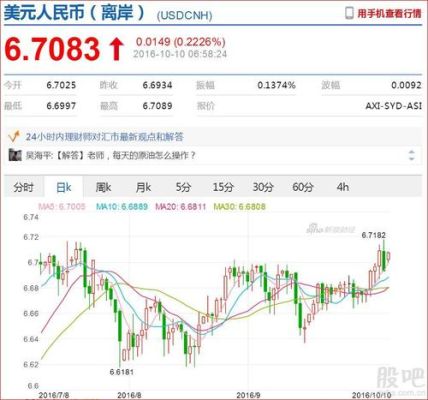Switch to the 周k chart tab
428x400 pixels.
103,187
